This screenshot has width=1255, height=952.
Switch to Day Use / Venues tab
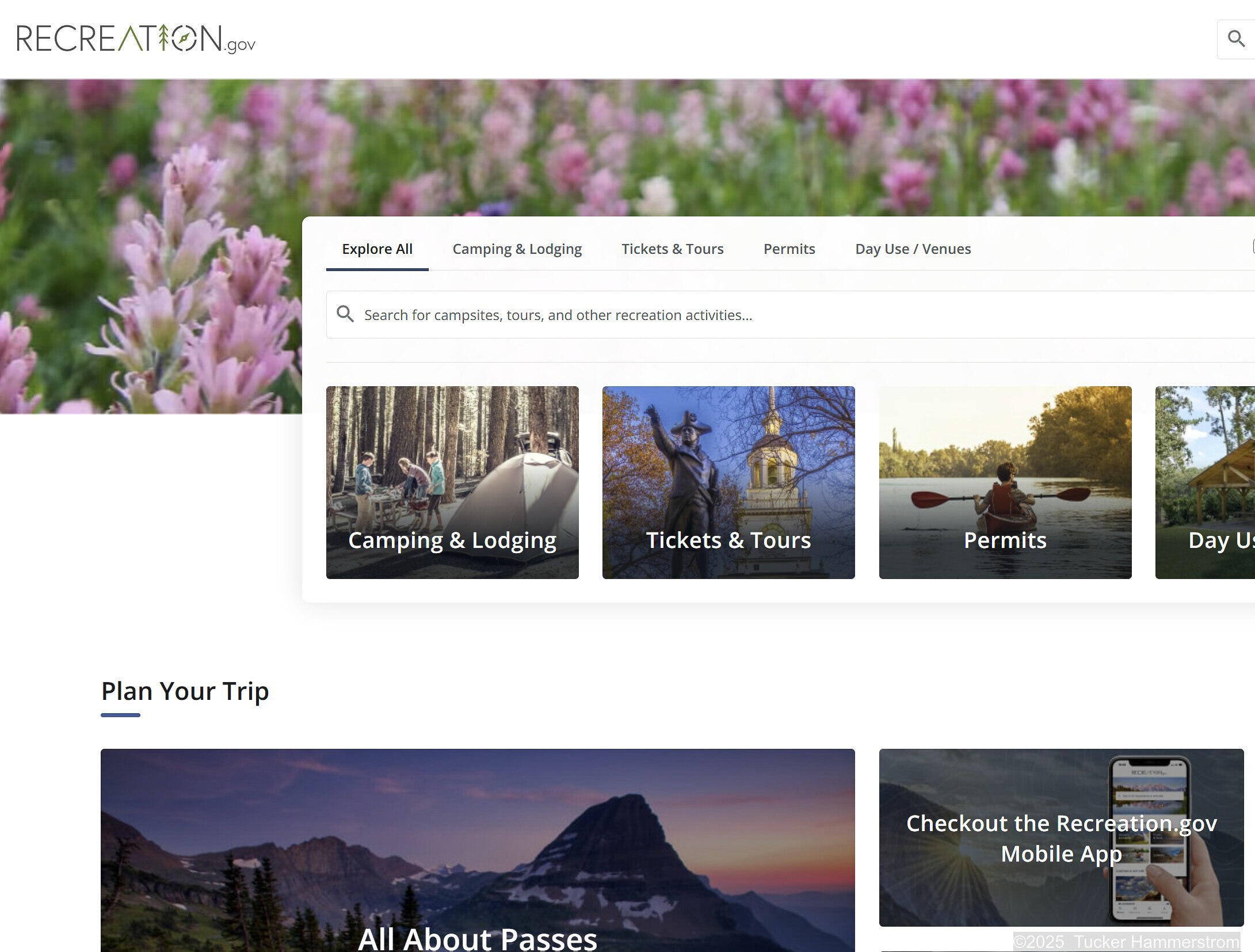click(913, 249)
